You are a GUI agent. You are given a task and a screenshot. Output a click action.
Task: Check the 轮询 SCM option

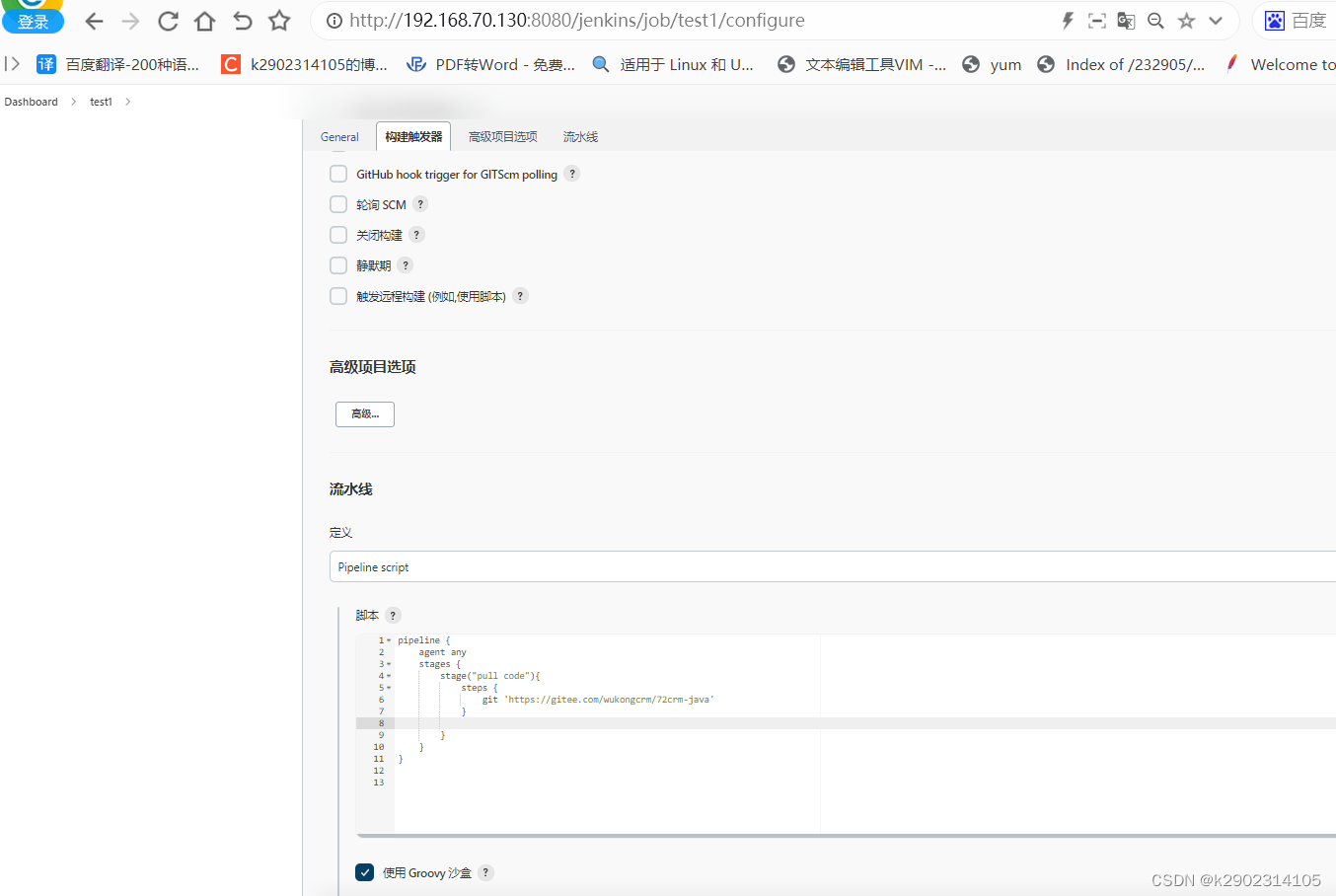pos(338,204)
